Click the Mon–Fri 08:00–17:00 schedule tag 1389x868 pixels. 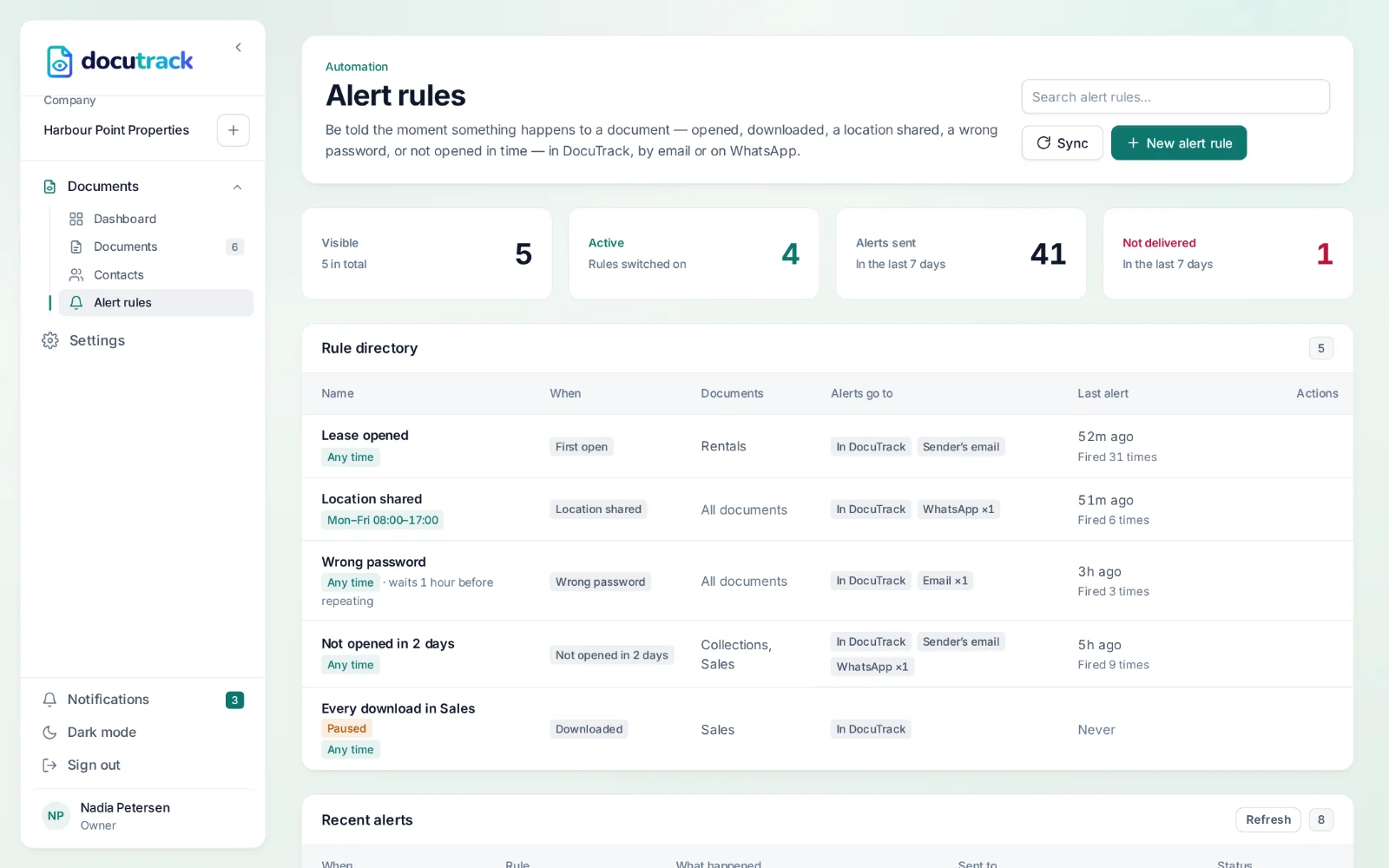(x=383, y=521)
